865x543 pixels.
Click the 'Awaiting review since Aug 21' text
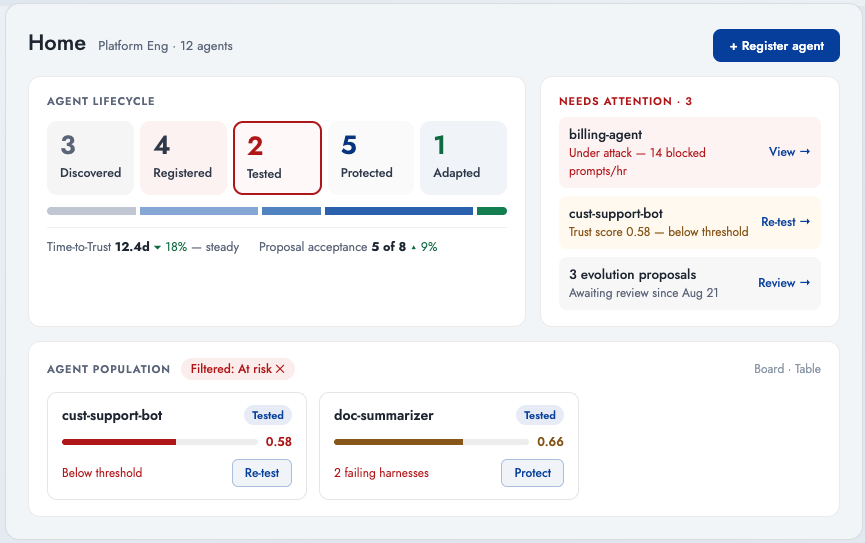point(644,293)
